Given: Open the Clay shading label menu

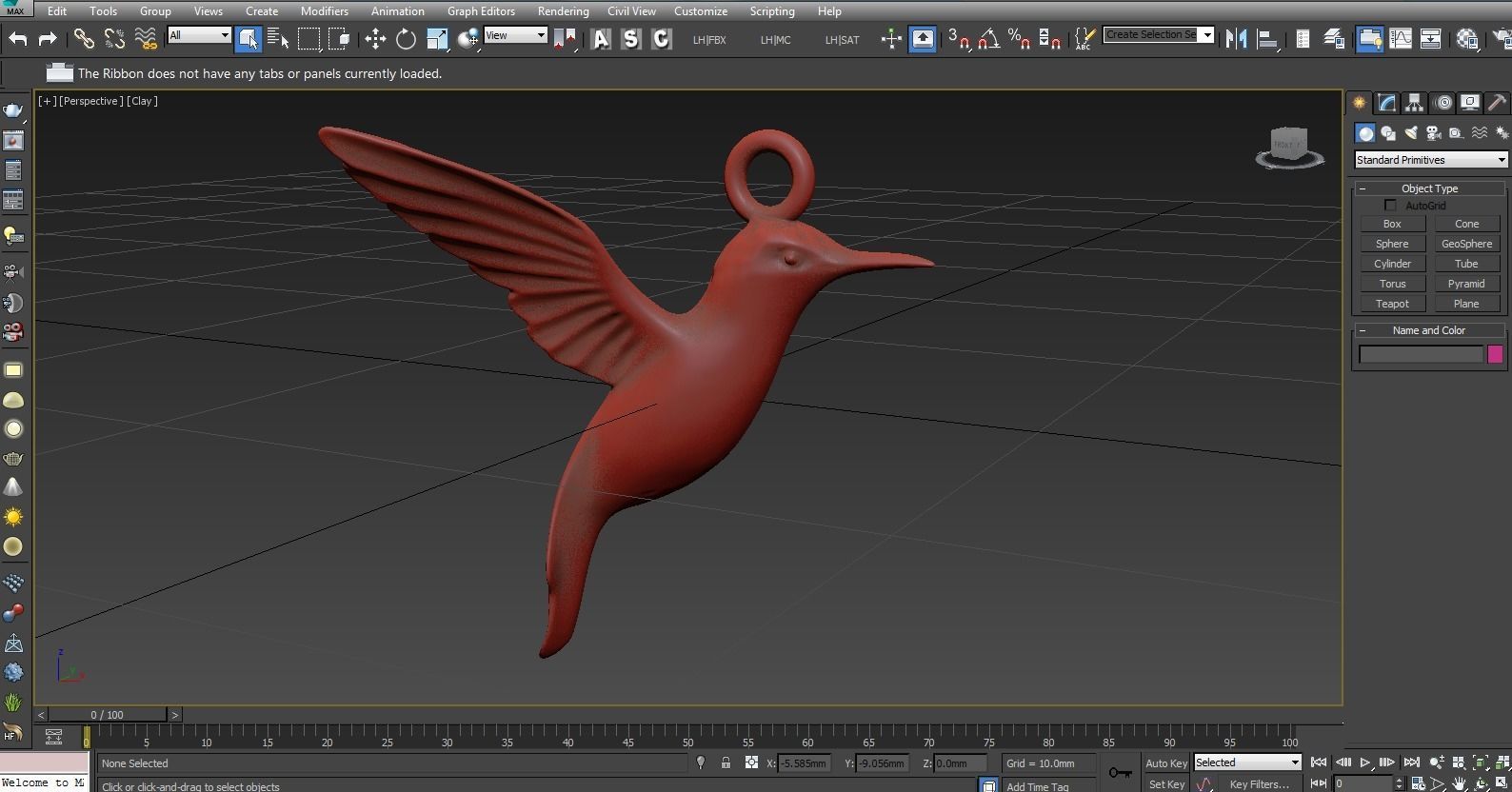Looking at the screenshot, I should point(143,101).
